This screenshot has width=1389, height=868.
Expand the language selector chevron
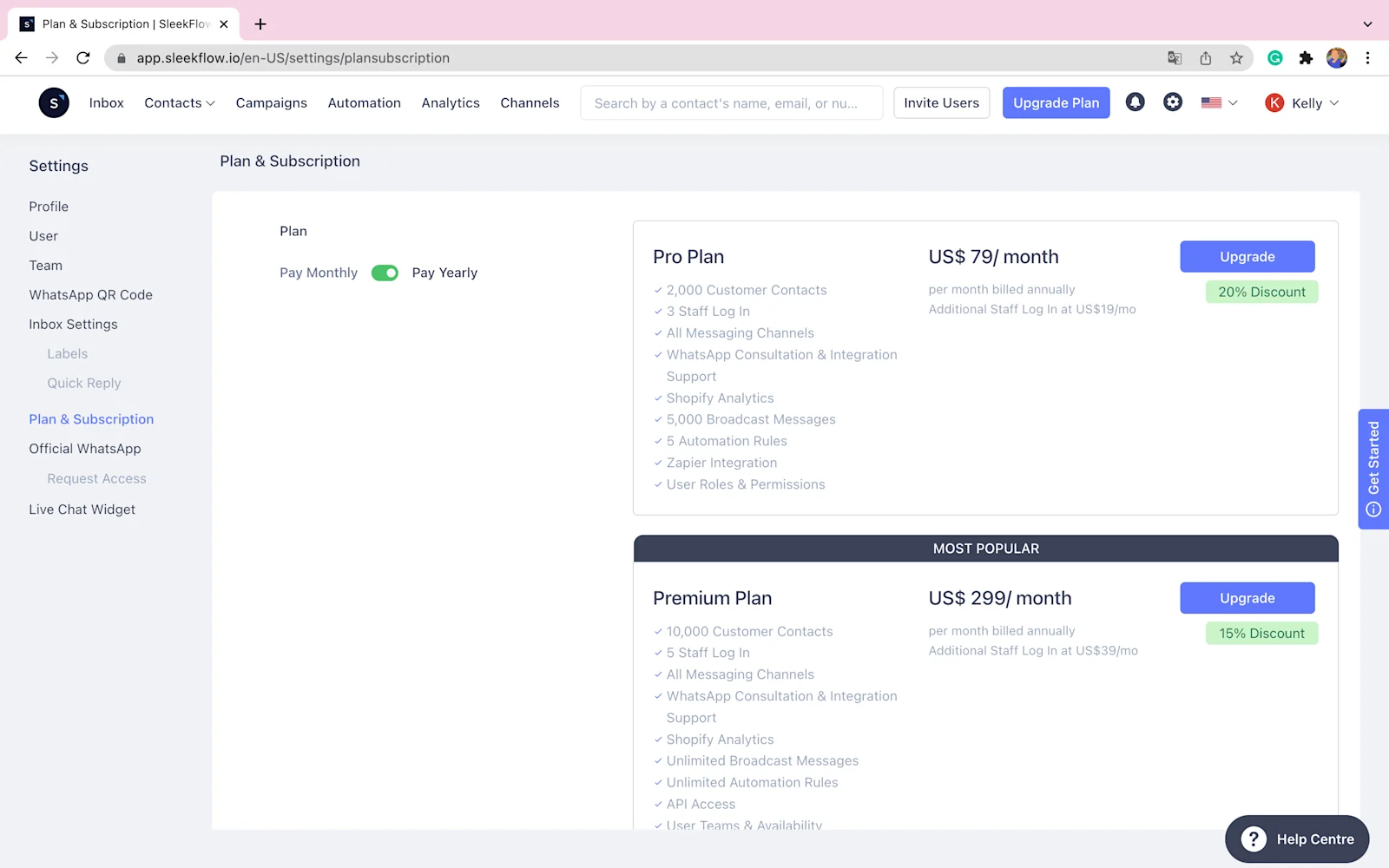(1233, 103)
